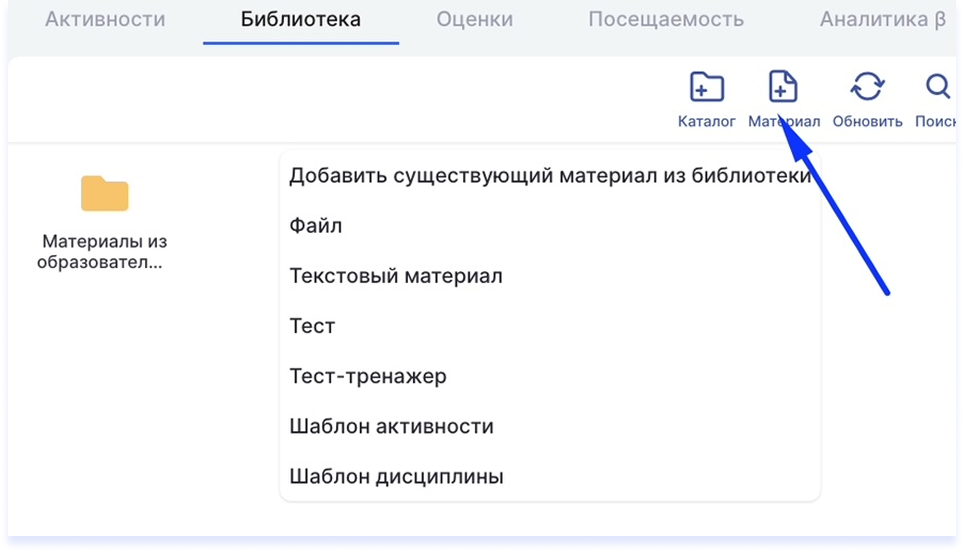Open search with the Поиск magnifier icon

[x=938, y=86]
